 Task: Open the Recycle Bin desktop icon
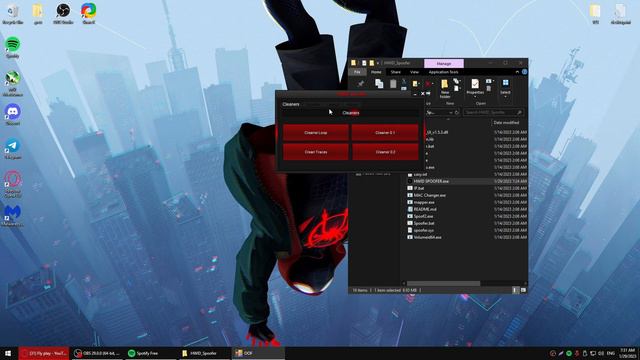[x=13, y=13]
